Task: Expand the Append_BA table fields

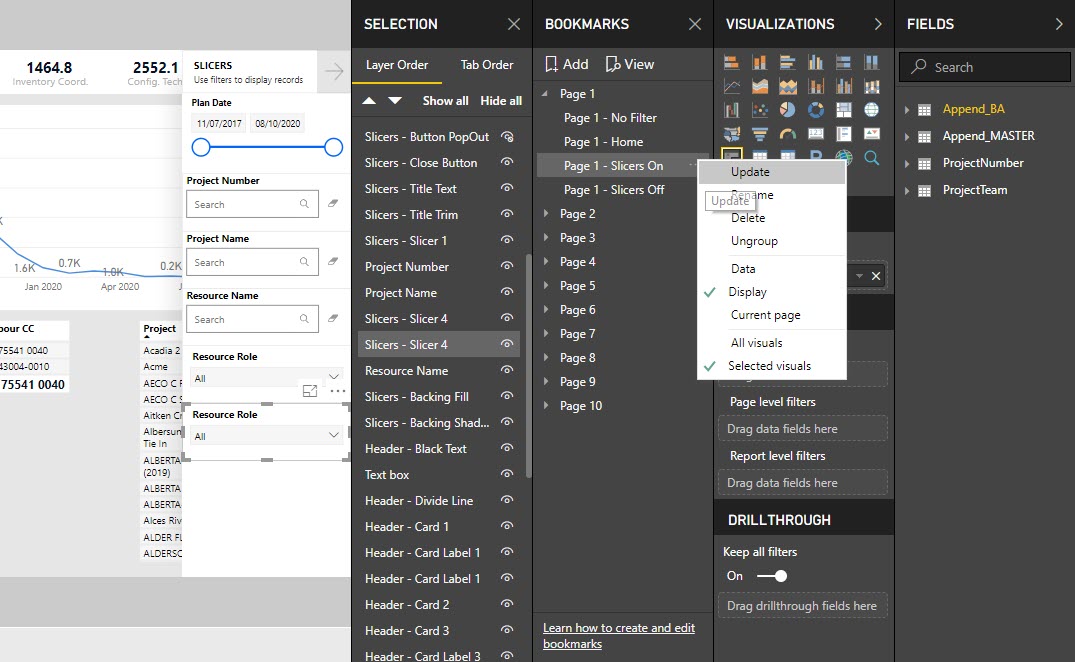Action: point(906,109)
